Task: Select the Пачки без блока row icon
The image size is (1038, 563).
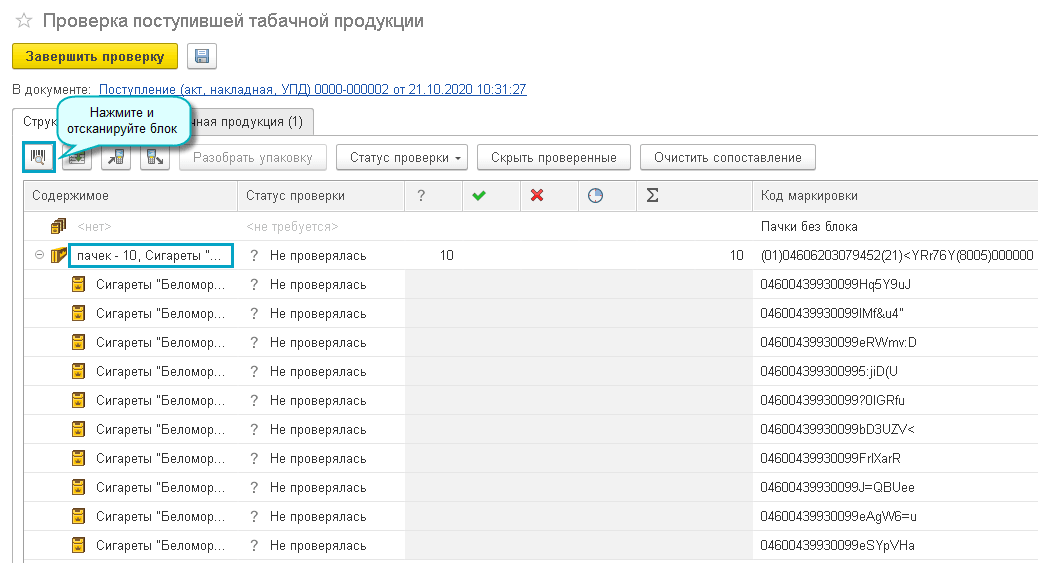Action: [x=58, y=227]
